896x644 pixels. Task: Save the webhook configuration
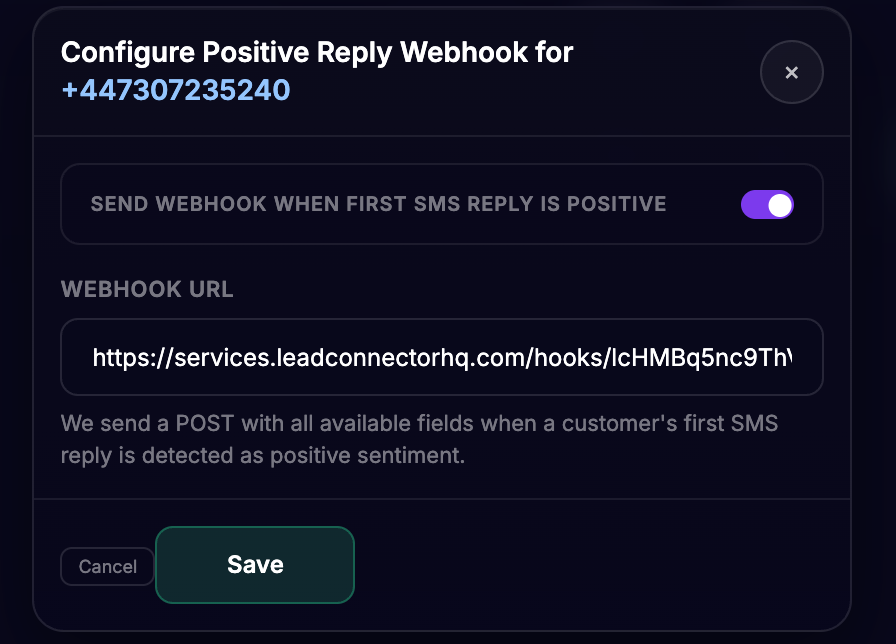point(255,565)
